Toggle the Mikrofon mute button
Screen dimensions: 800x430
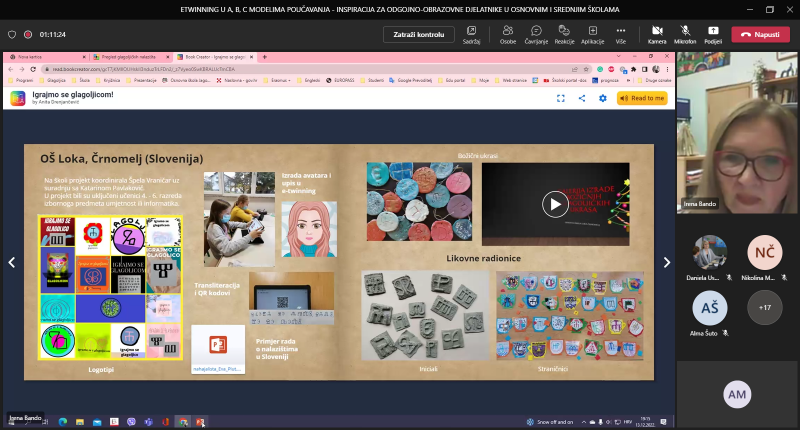click(x=685, y=31)
